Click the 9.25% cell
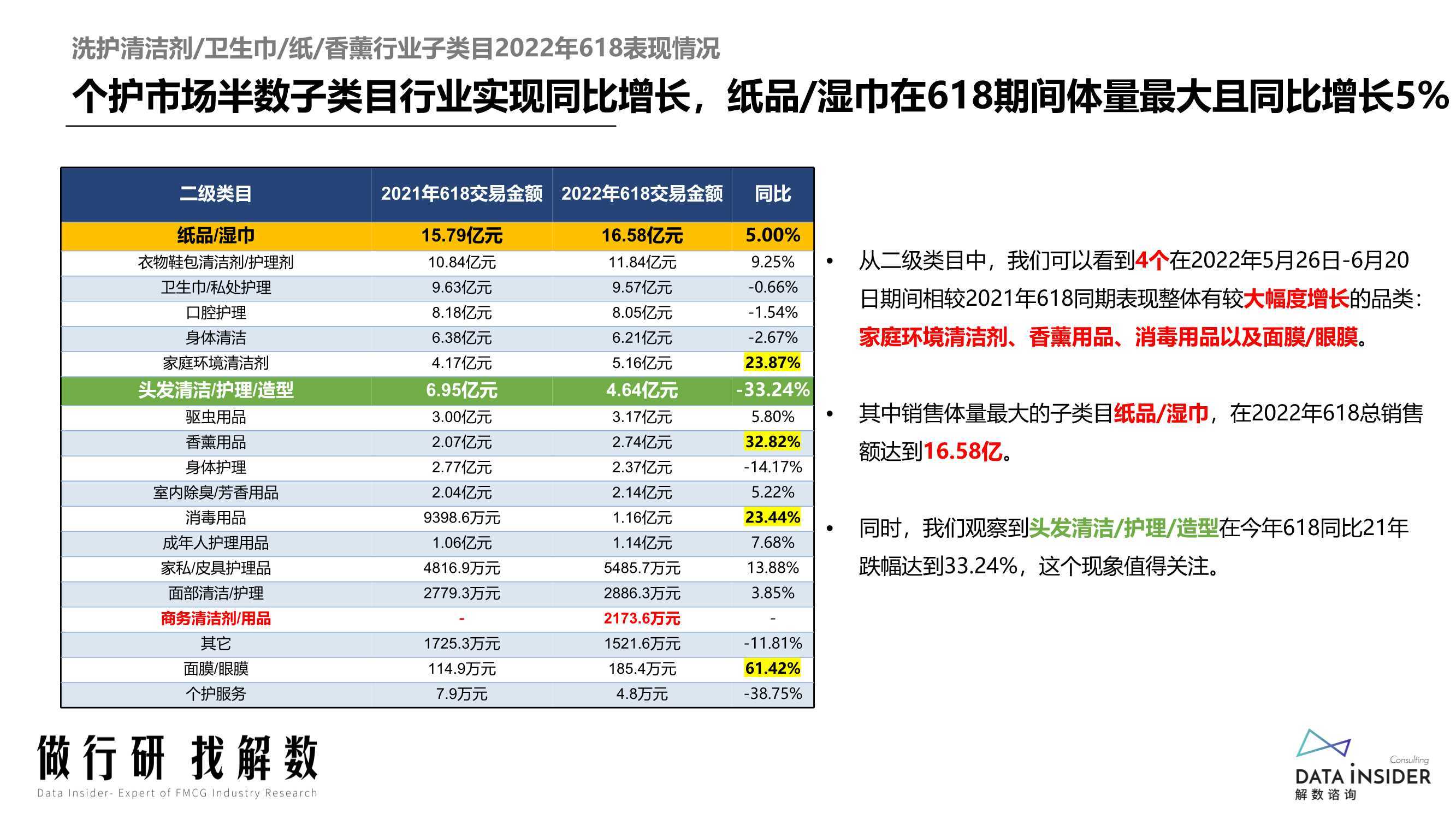The height and width of the screenshot is (819, 1456). (773, 262)
